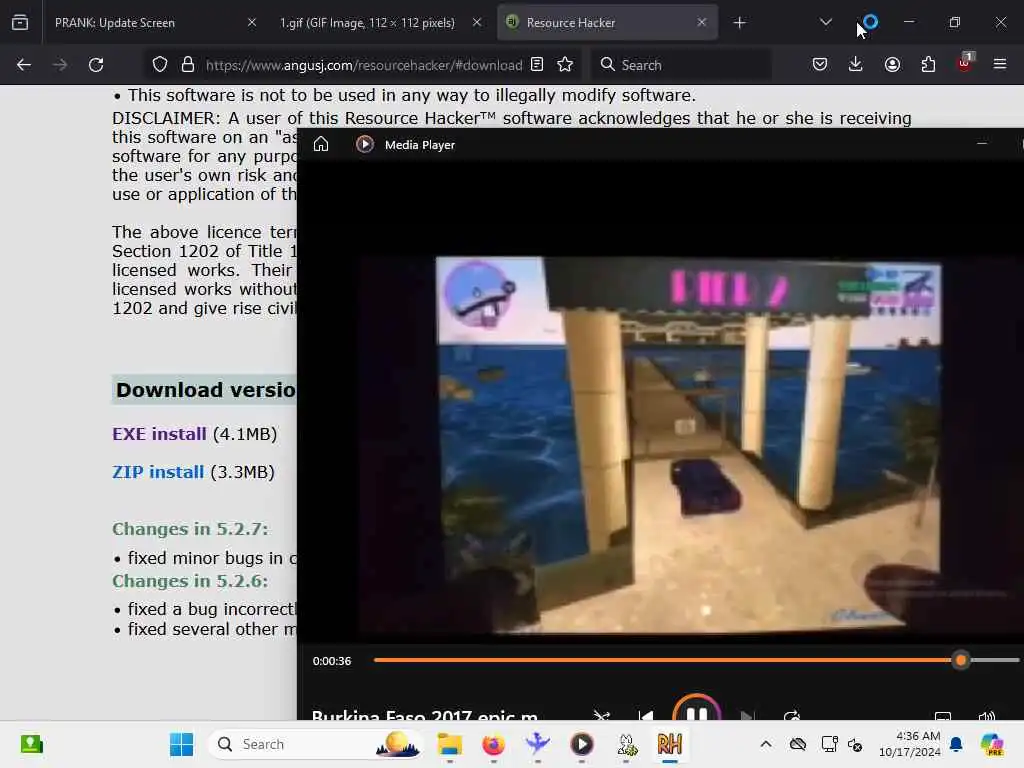
Task: Bookmark this page with the star
Action: (x=565, y=65)
